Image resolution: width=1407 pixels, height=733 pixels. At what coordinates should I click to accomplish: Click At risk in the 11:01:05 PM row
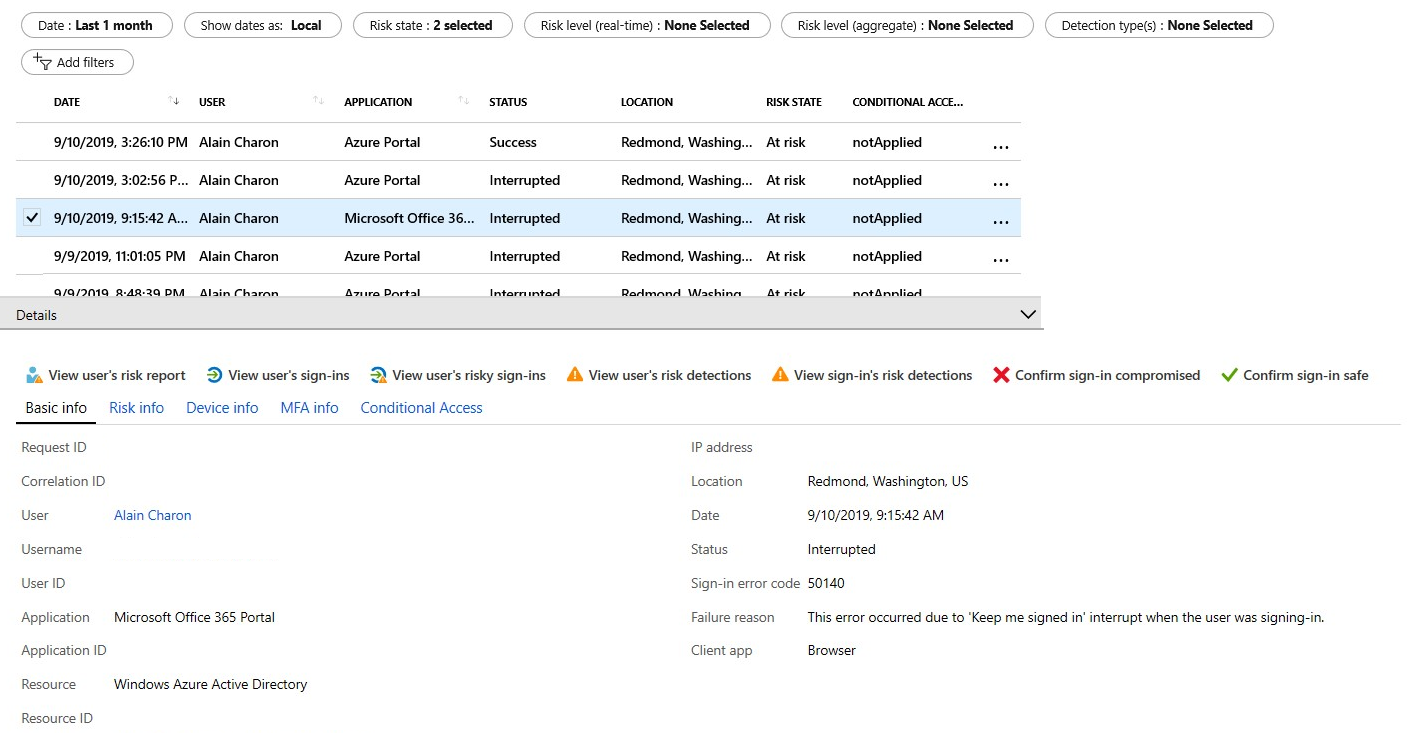[786, 256]
